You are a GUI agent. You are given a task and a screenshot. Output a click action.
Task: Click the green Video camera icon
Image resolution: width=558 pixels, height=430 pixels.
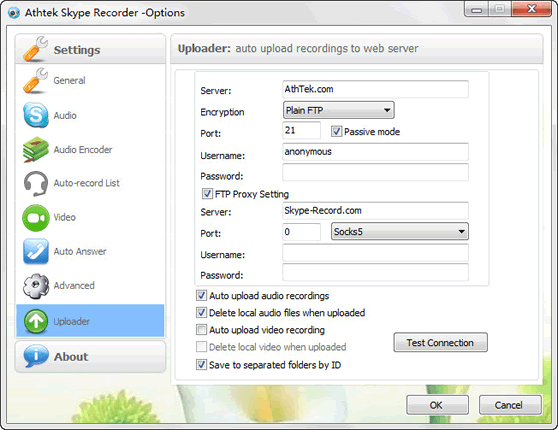36,217
